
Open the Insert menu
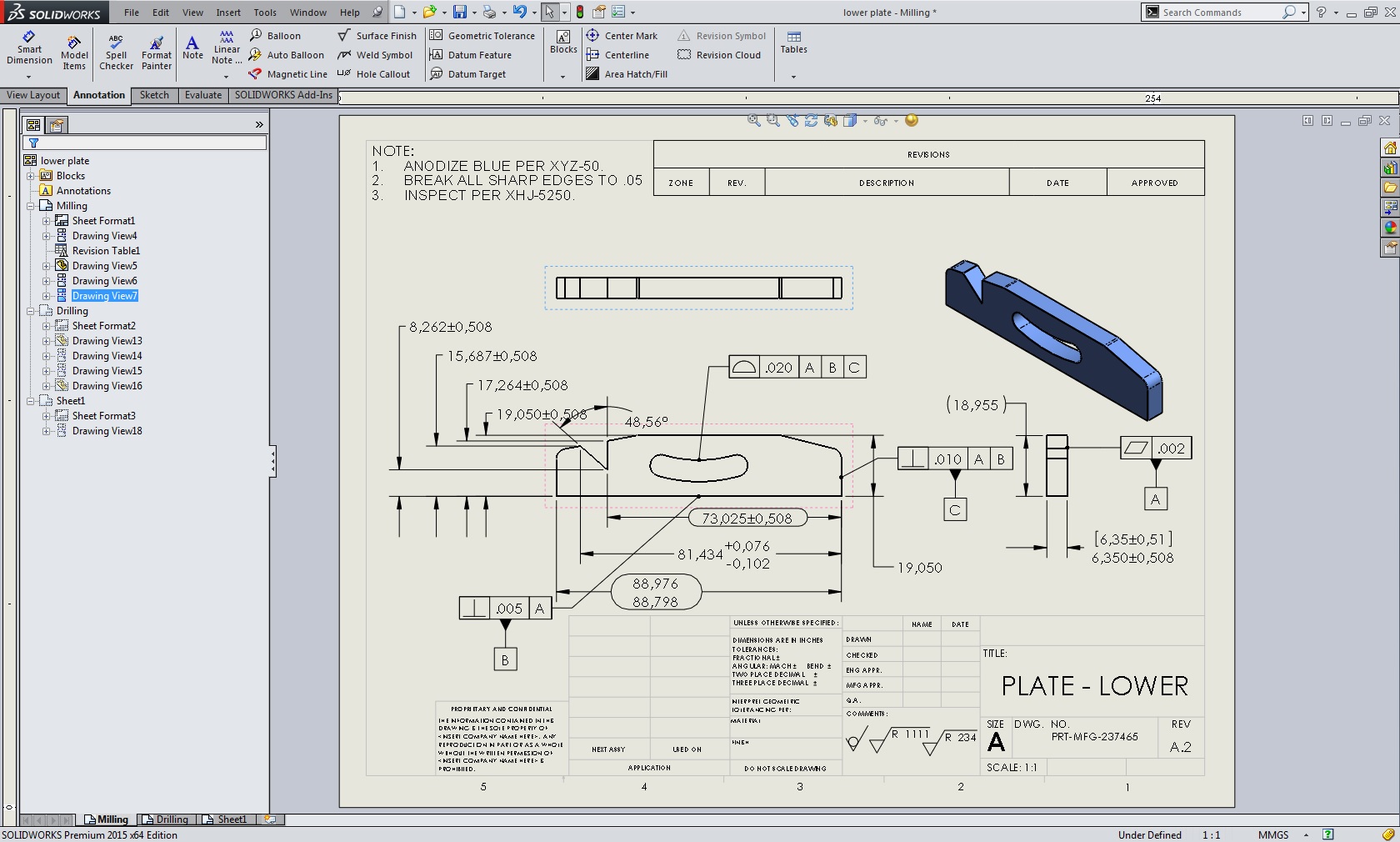(x=228, y=13)
